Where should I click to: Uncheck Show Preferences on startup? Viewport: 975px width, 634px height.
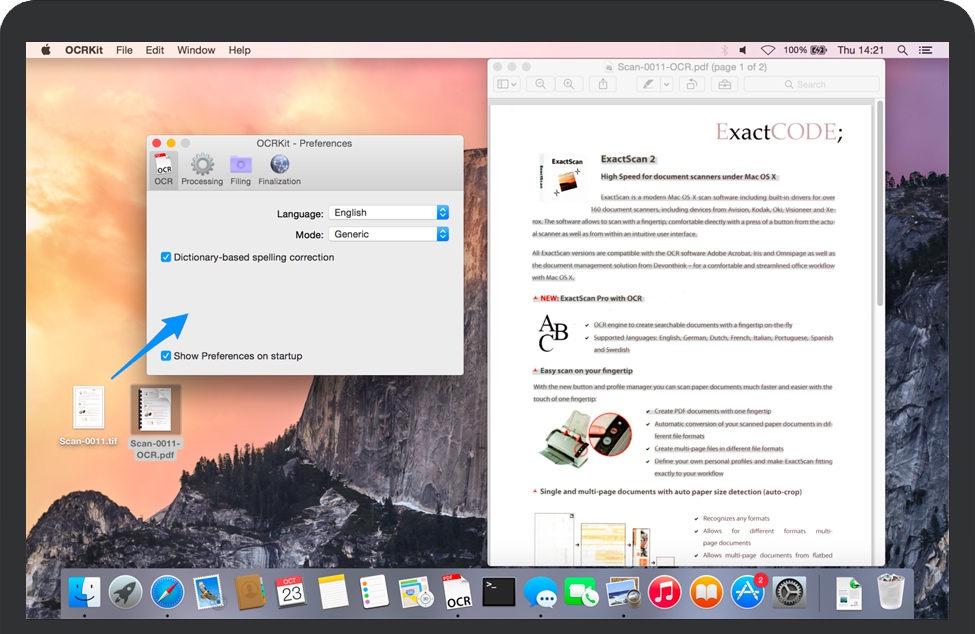pyautogui.click(x=166, y=356)
